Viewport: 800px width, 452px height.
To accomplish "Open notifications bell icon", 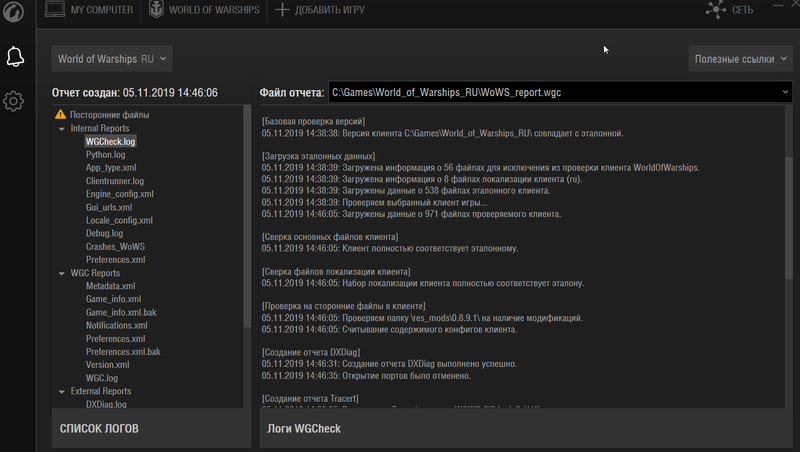I will point(15,57).
